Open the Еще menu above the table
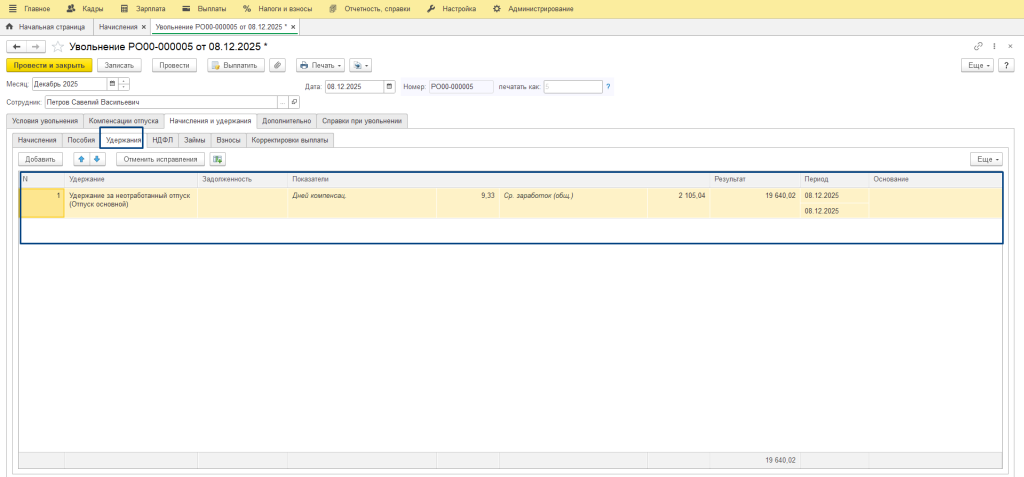The height and width of the screenshot is (477, 1024). tap(986, 159)
